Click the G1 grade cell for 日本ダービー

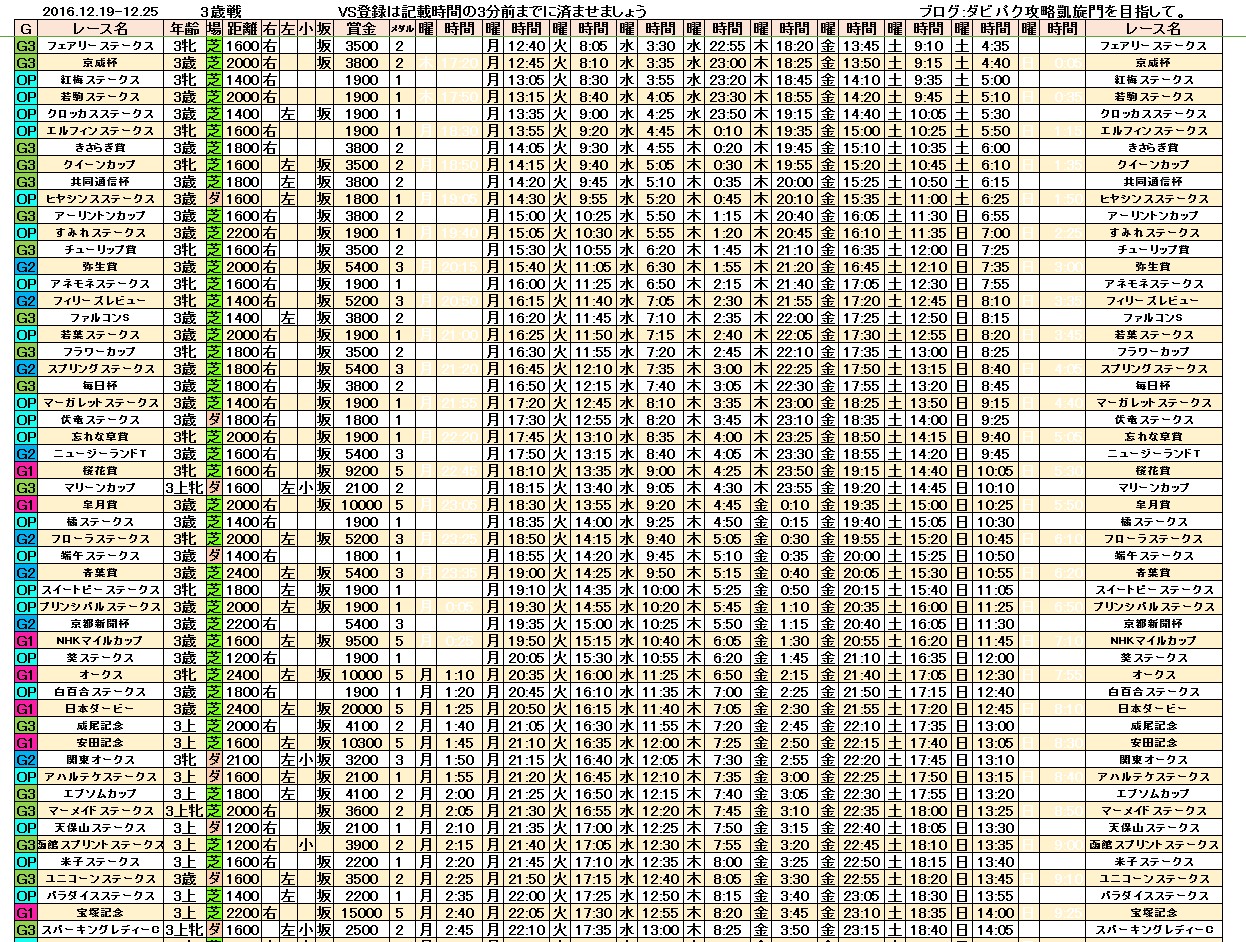26,709
